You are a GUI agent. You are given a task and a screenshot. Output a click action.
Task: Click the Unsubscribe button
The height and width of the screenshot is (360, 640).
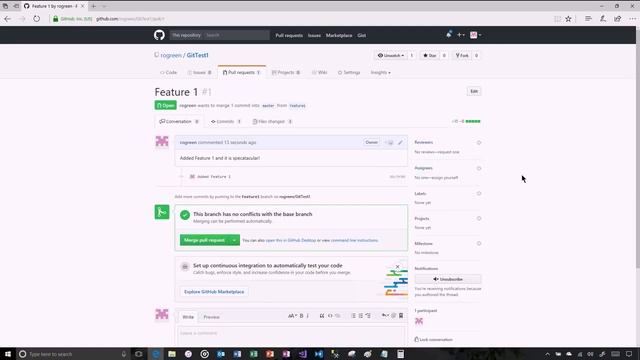tap(448, 279)
